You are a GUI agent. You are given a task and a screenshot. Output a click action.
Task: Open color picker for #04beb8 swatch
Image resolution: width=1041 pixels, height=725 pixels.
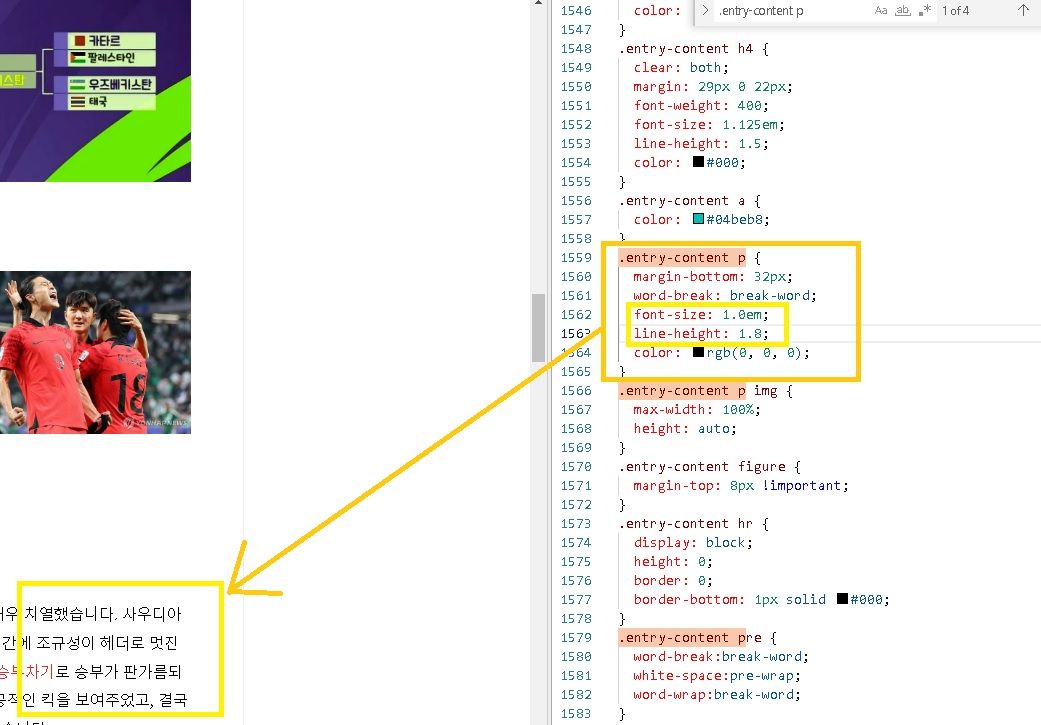pos(698,218)
